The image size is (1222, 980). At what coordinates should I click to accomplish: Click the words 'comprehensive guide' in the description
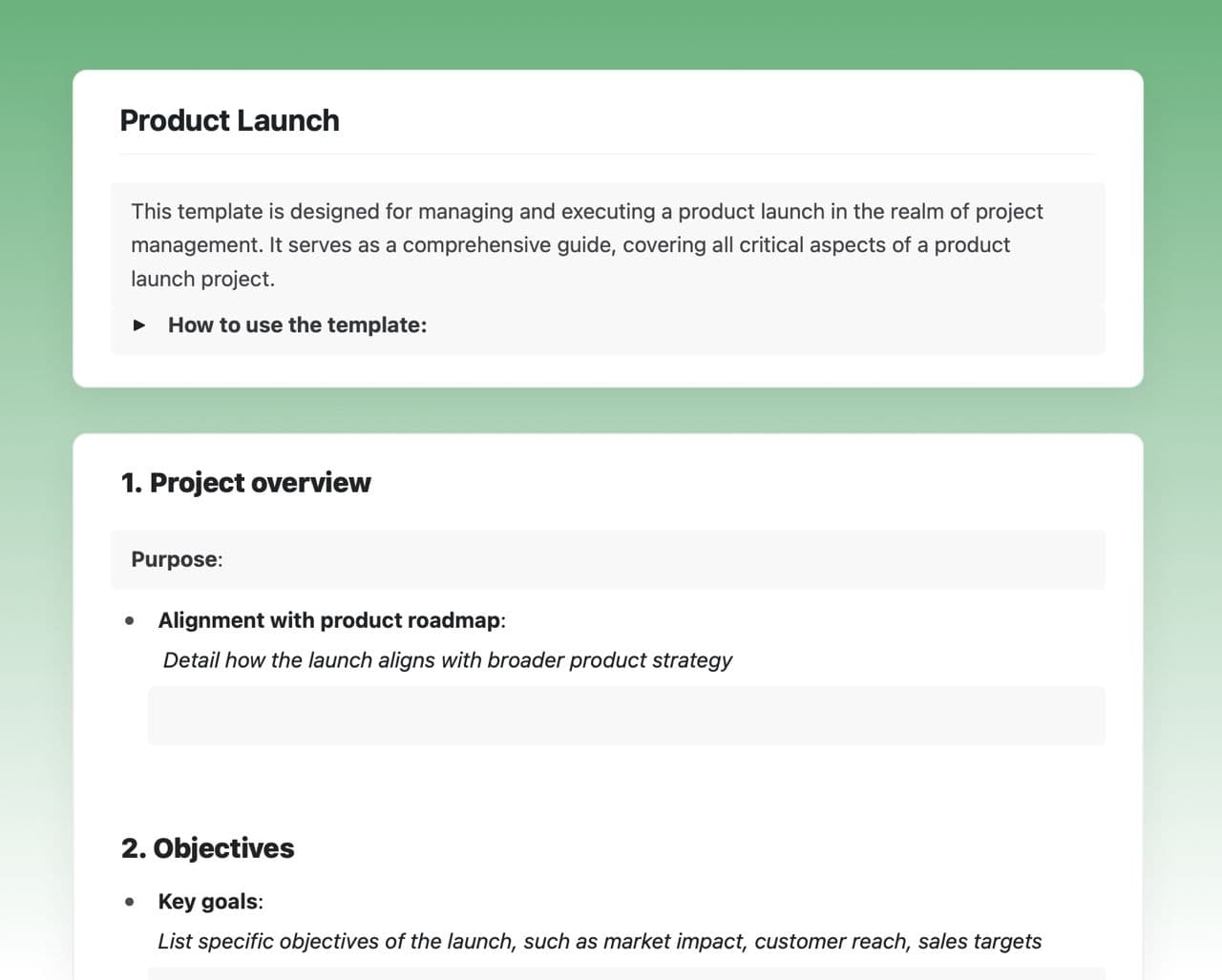[509, 245]
